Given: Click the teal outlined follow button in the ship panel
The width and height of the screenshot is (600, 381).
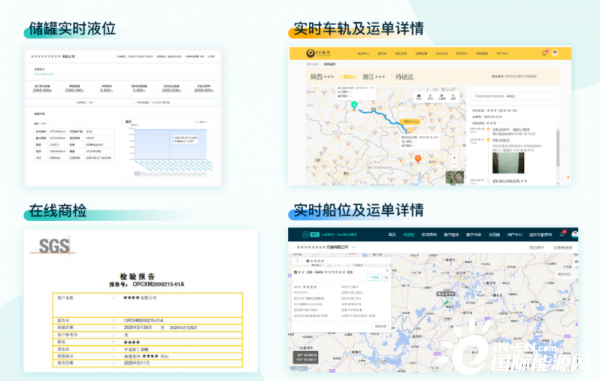Looking at the screenshot, I should click(x=374, y=277).
